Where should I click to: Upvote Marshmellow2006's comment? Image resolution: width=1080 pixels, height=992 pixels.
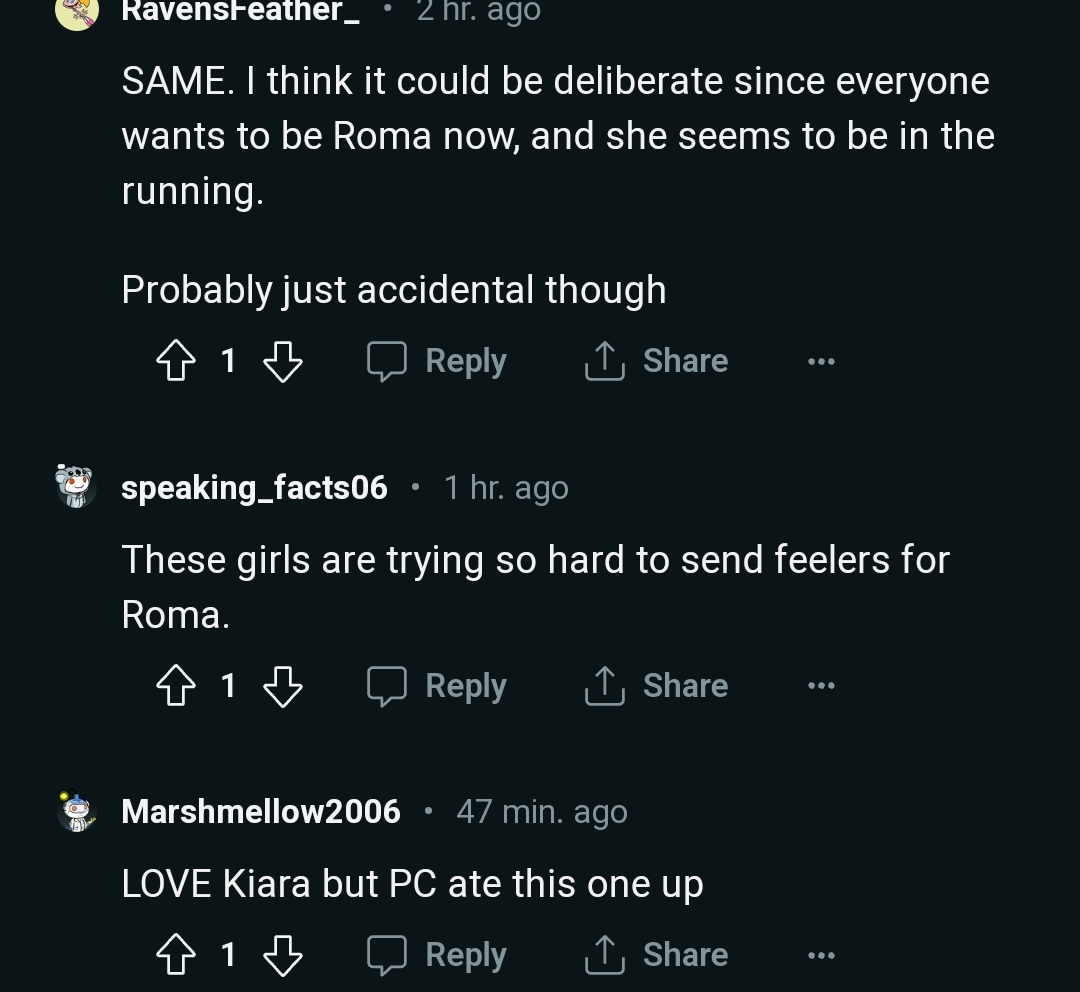point(176,955)
